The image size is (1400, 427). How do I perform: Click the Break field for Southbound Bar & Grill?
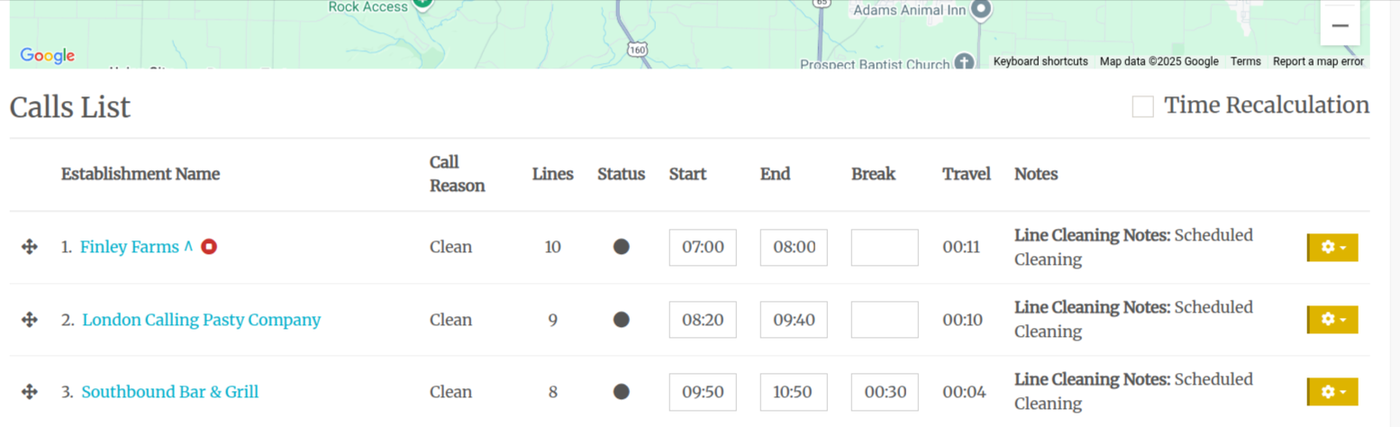pyautogui.click(x=884, y=392)
